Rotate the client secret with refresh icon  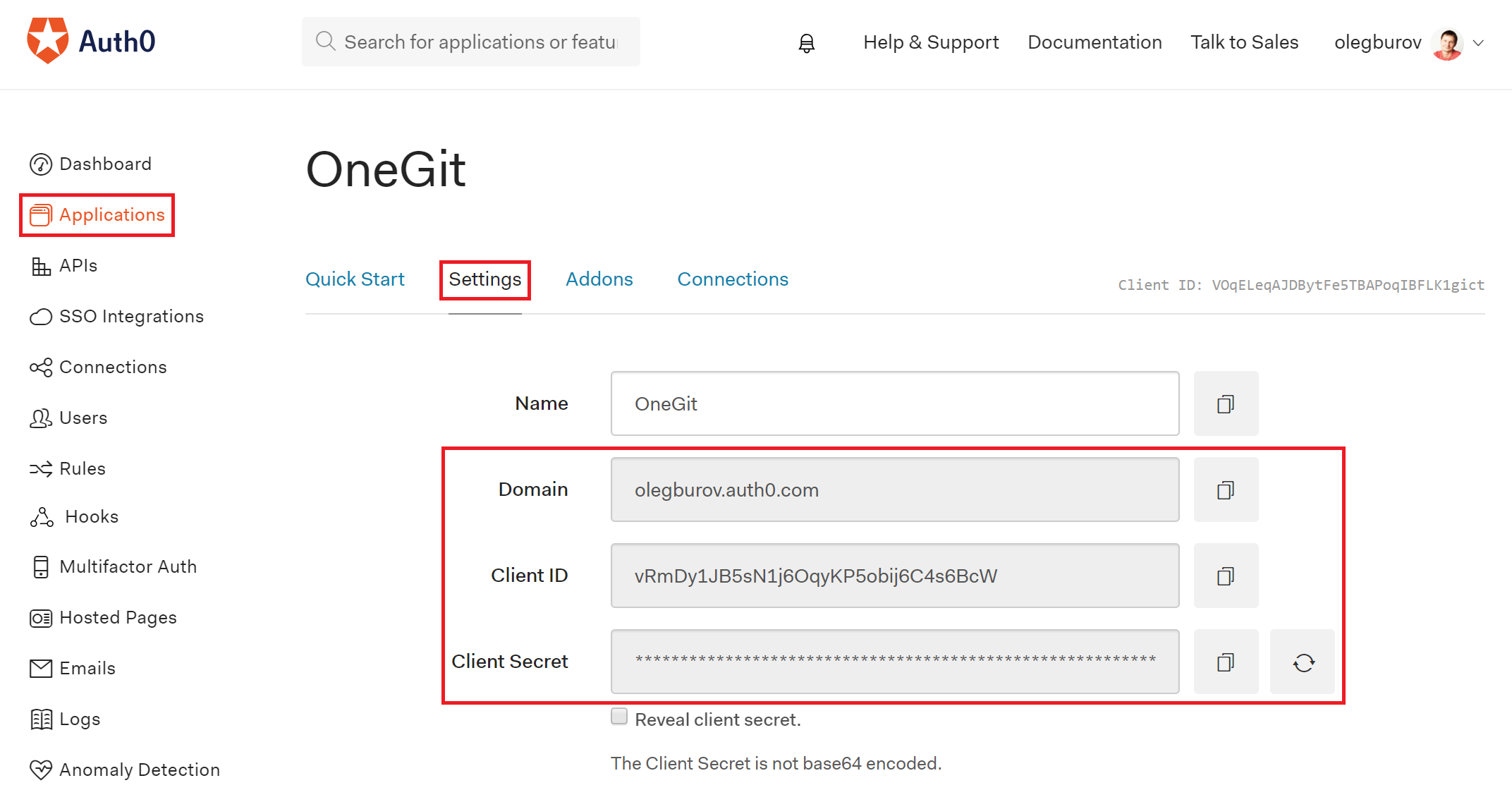[1303, 662]
